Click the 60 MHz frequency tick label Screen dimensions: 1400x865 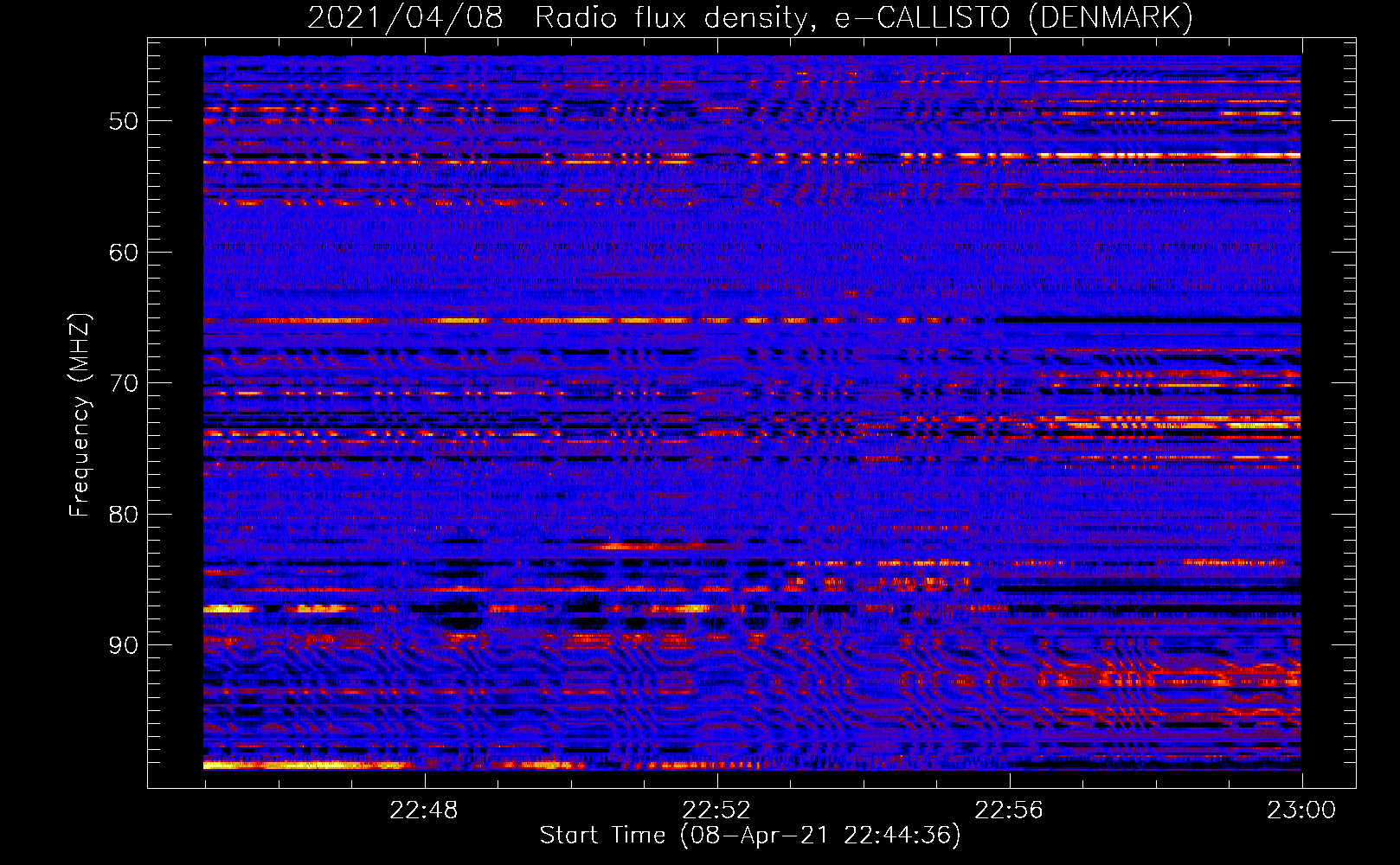(x=124, y=253)
